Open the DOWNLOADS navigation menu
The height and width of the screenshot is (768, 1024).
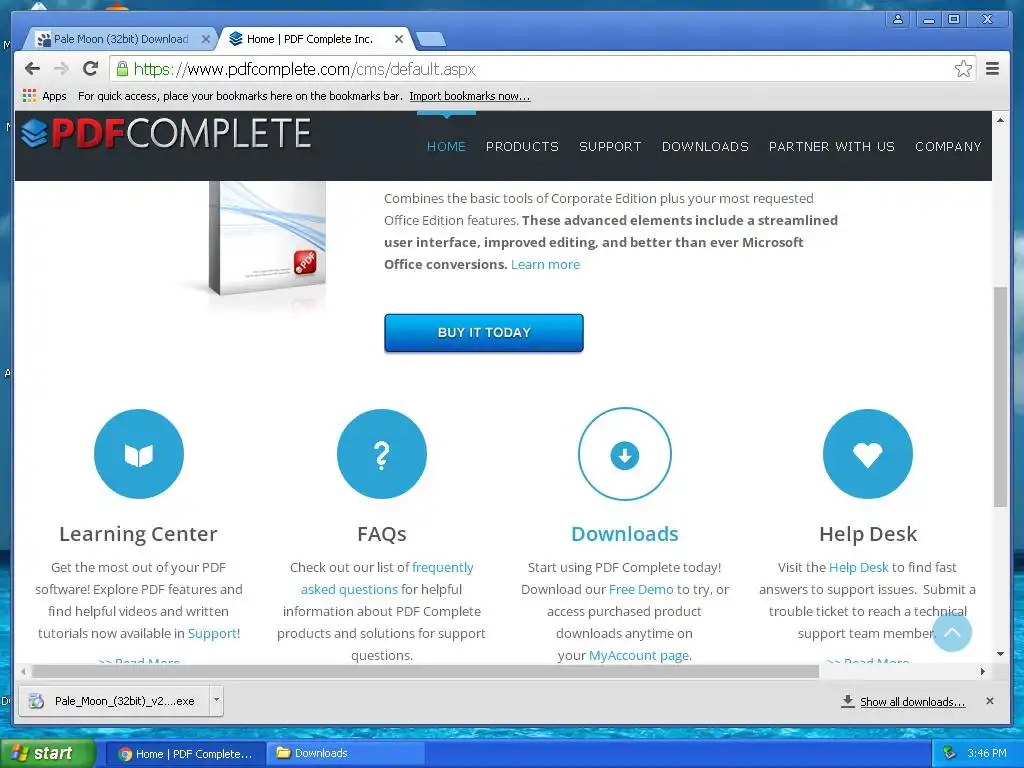705,146
